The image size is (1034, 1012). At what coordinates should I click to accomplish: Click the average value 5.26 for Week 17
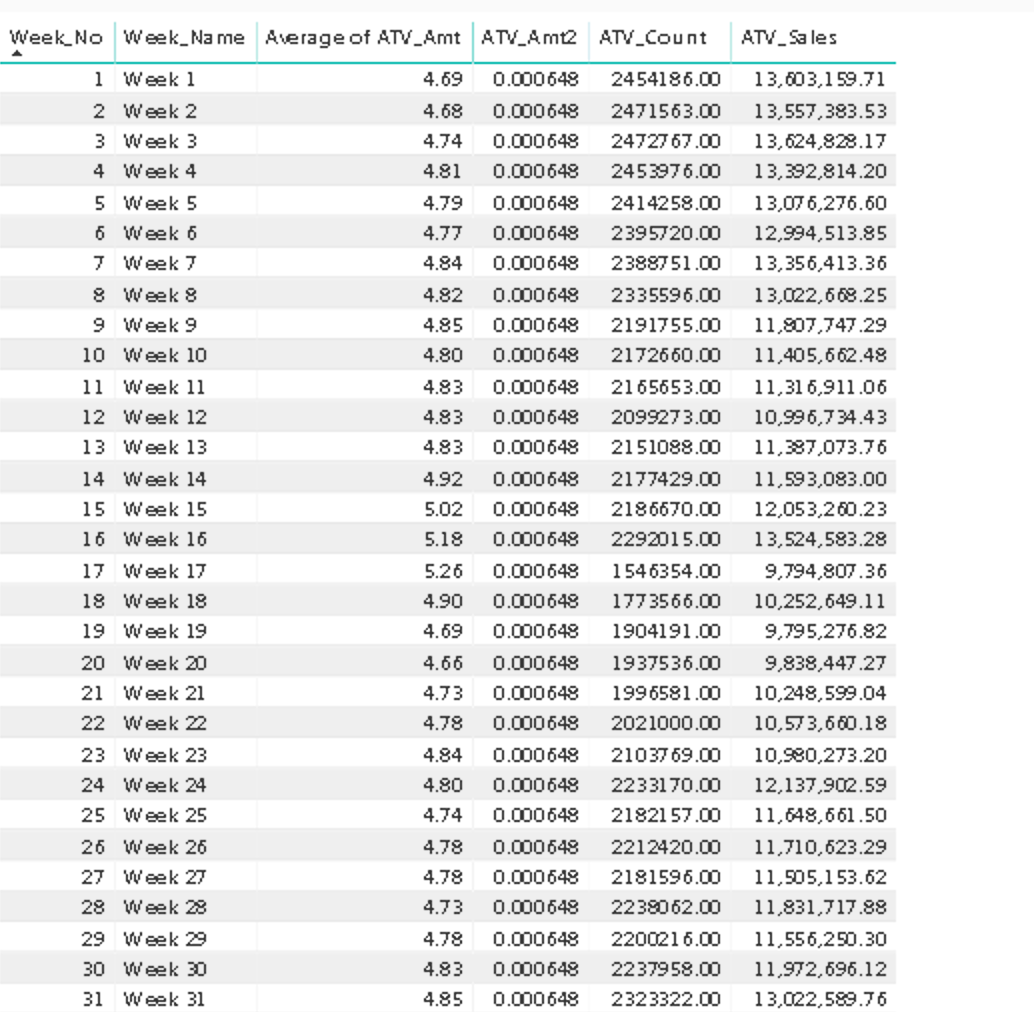pyautogui.click(x=443, y=571)
